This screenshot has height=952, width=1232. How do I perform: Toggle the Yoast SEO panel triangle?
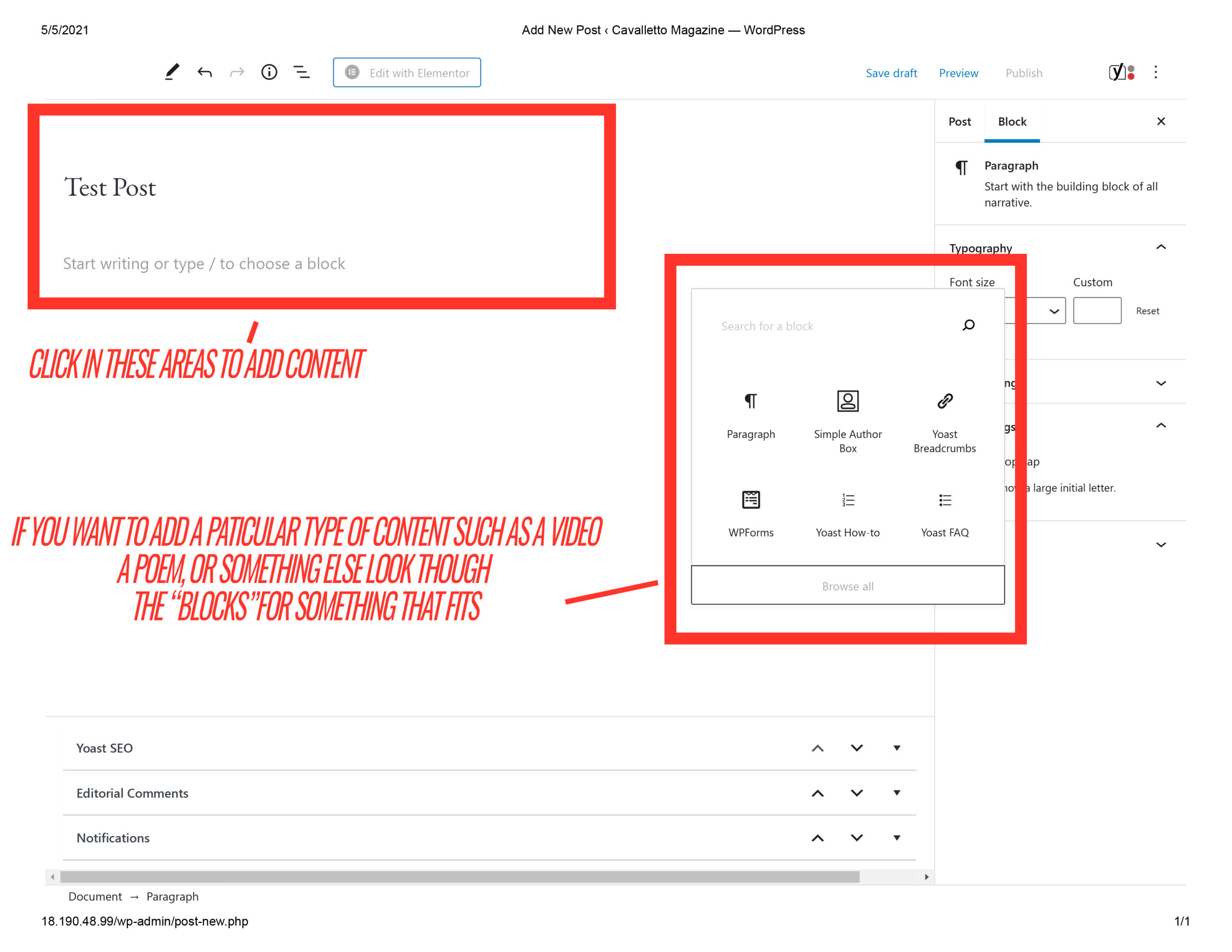coord(897,749)
